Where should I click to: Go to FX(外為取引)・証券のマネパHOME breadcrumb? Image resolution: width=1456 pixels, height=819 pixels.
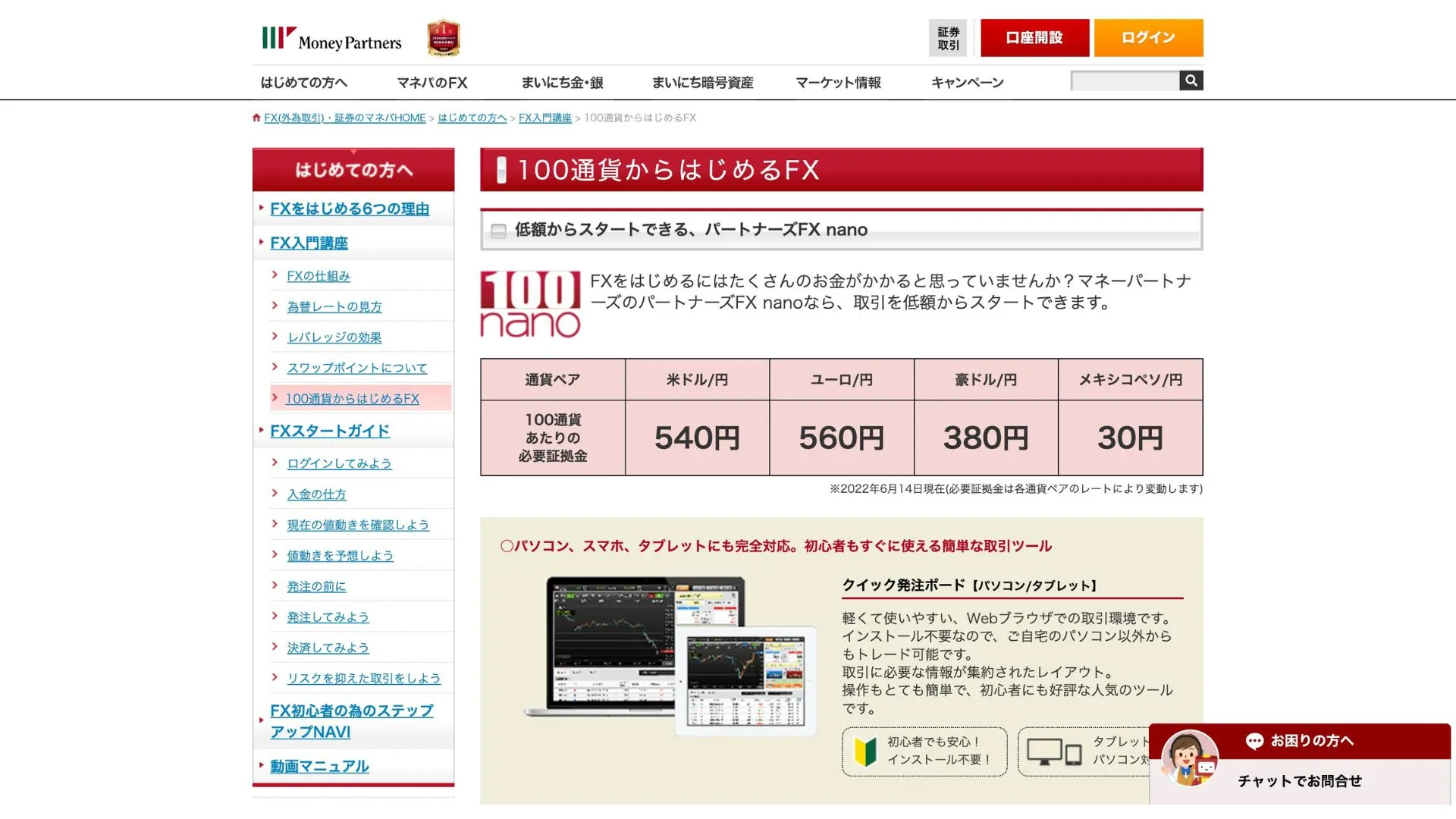(345, 118)
